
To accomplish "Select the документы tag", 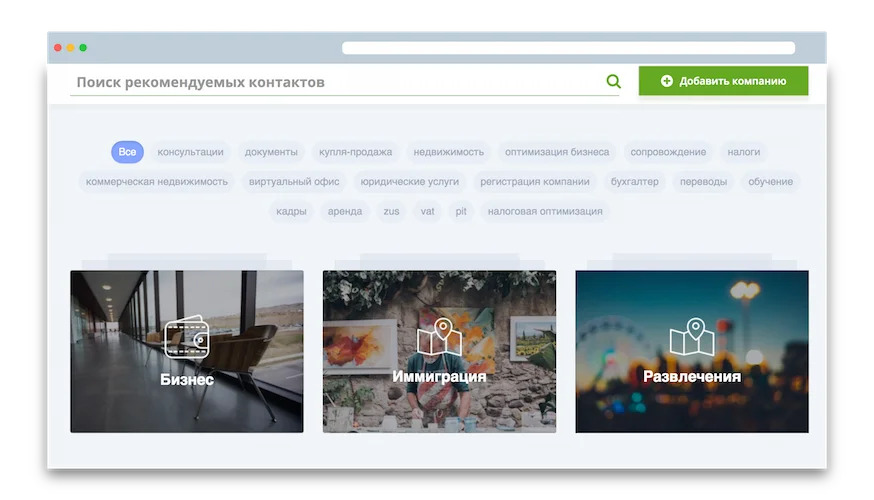I will coord(271,152).
